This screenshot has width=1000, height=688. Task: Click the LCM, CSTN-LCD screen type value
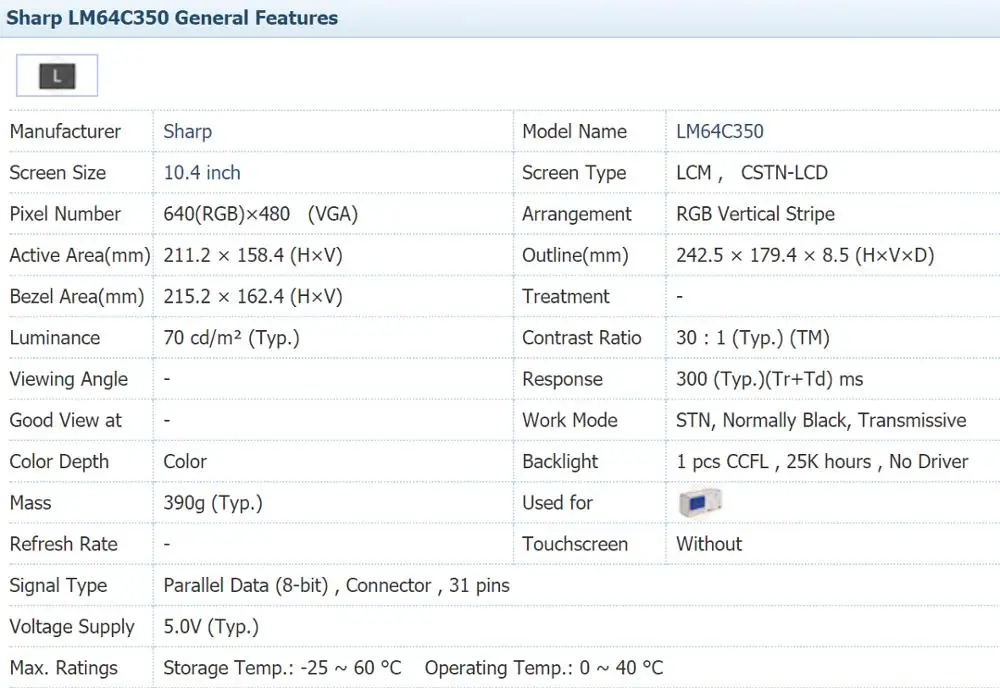[752, 173]
